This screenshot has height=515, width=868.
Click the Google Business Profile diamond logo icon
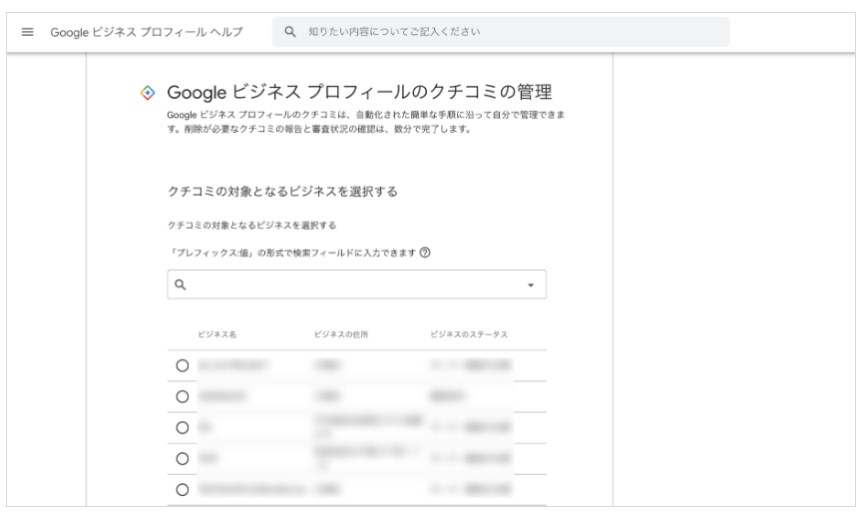(x=148, y=92)
